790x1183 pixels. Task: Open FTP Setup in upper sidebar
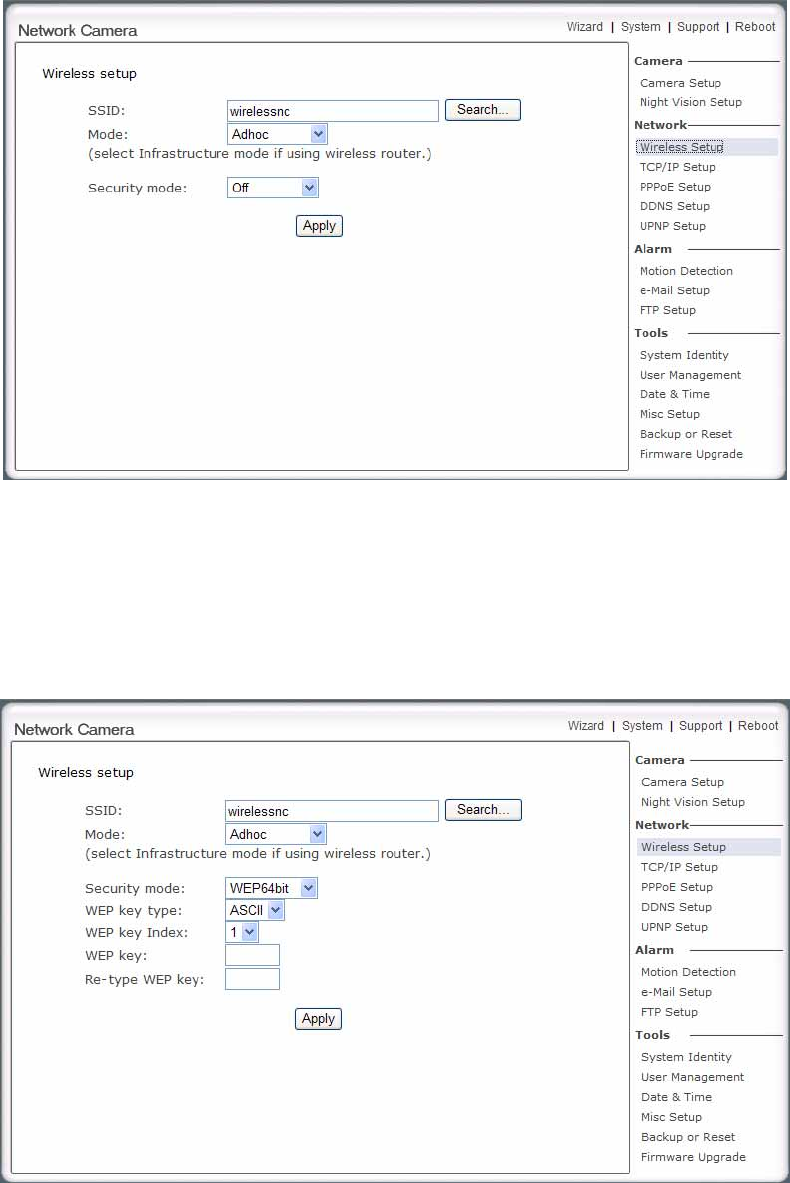[x=668, y=310]
